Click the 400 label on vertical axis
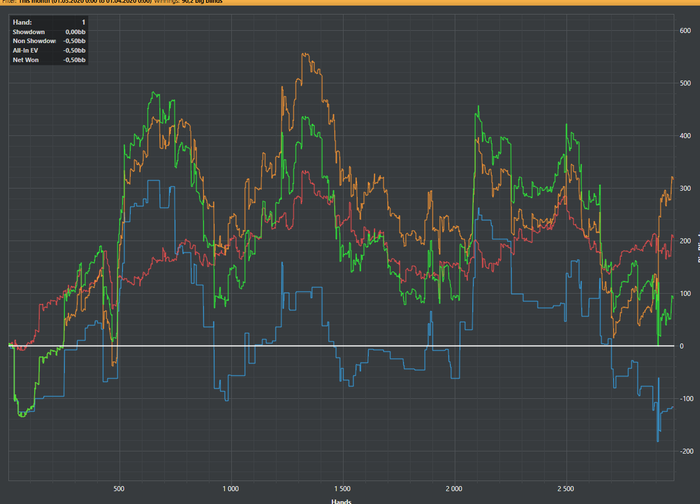 [685, 136]
